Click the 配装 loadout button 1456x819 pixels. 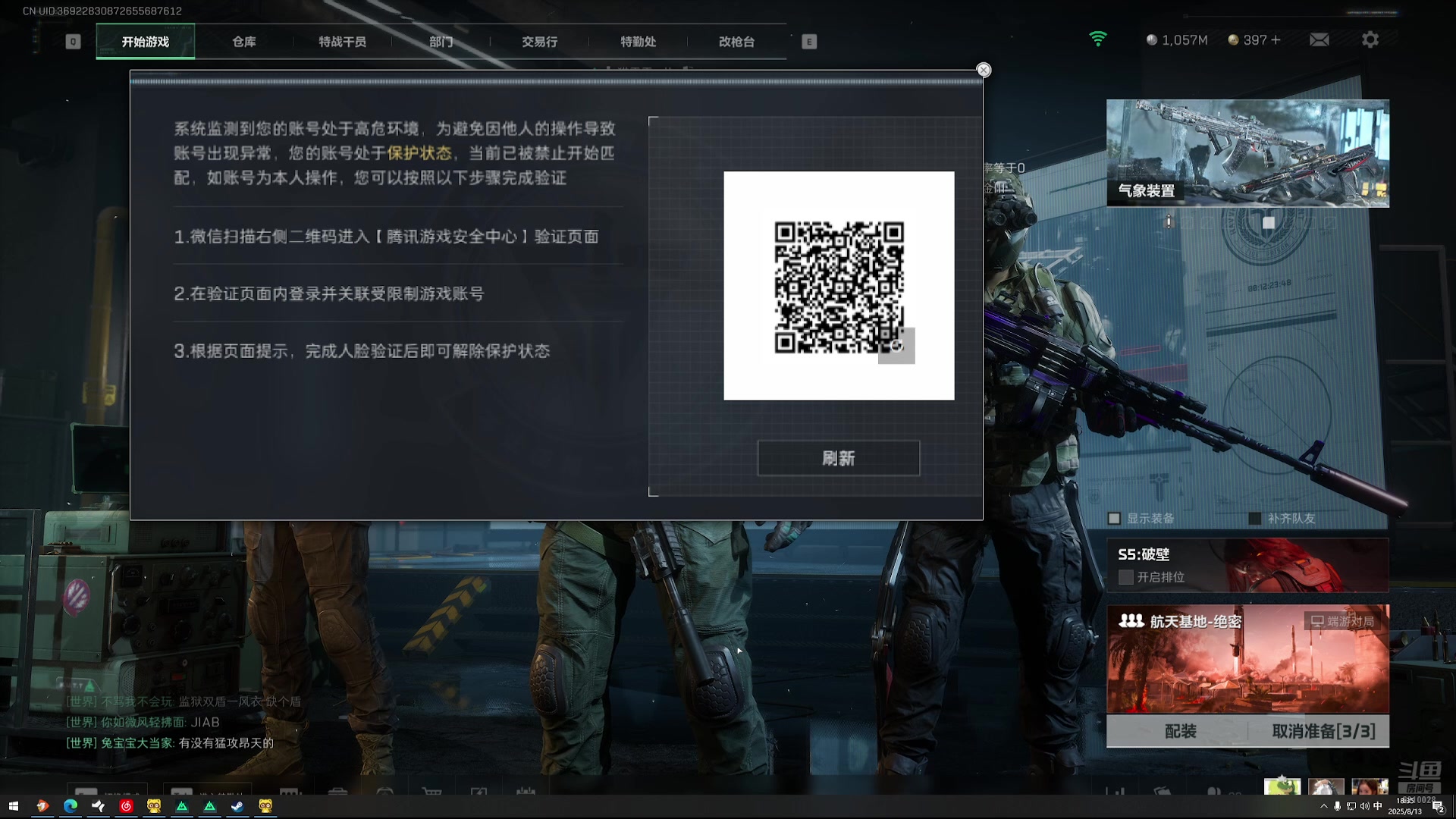pos(1180,731)
